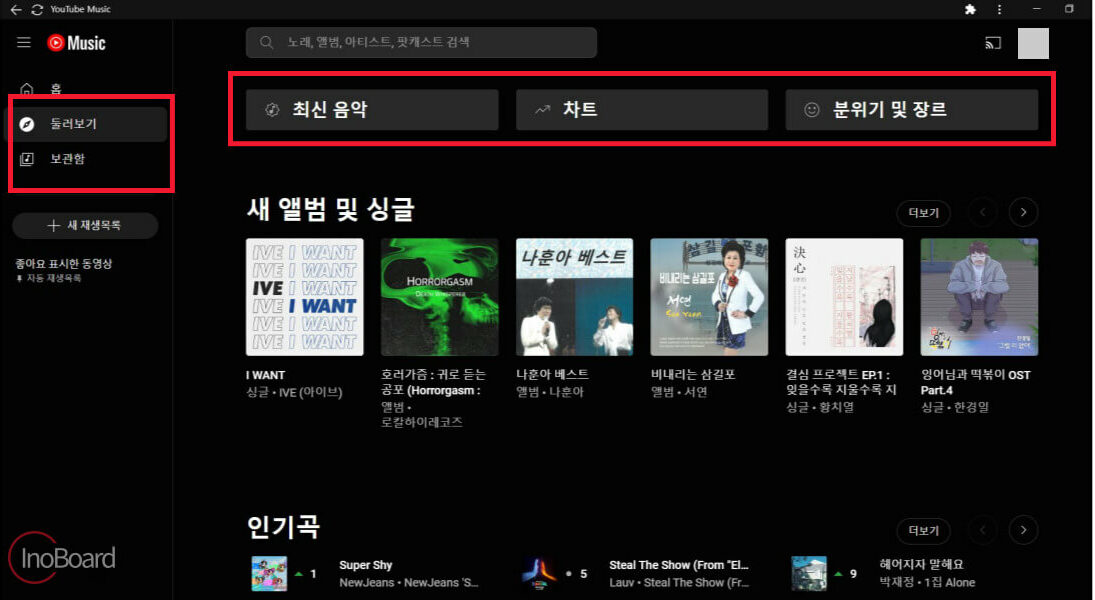Open the I WANT album cover by IVE
The image size is (1095, 600).
pos(304,298)
